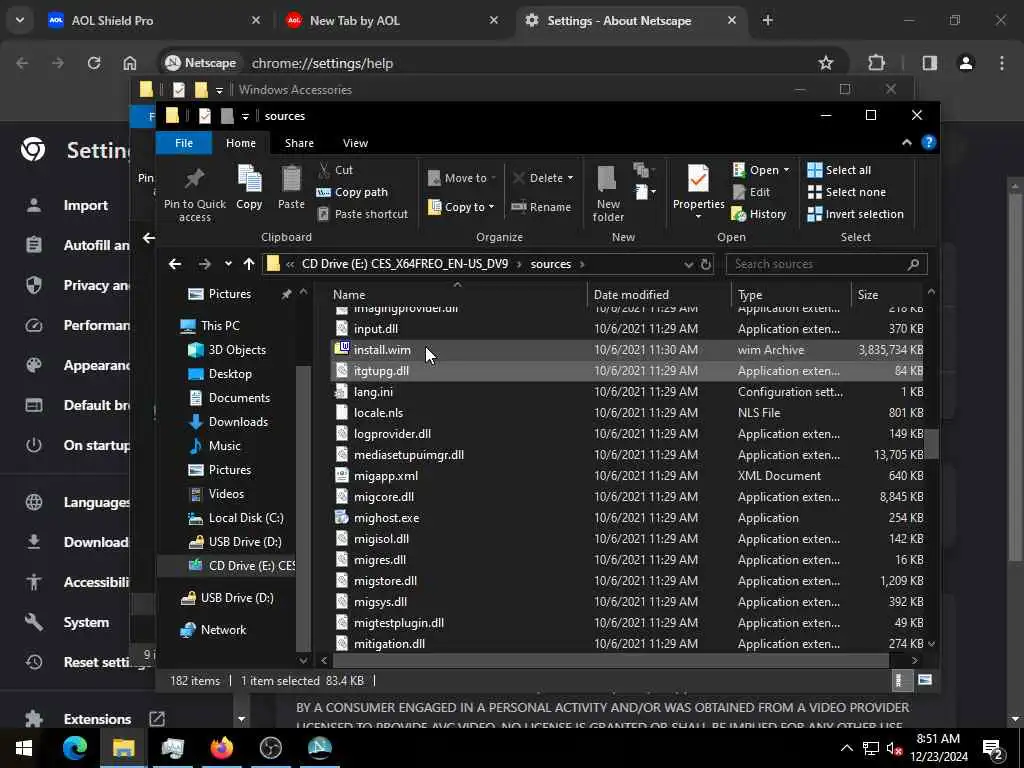Switch to the AOL Shield Pro tab

[155, 21]
